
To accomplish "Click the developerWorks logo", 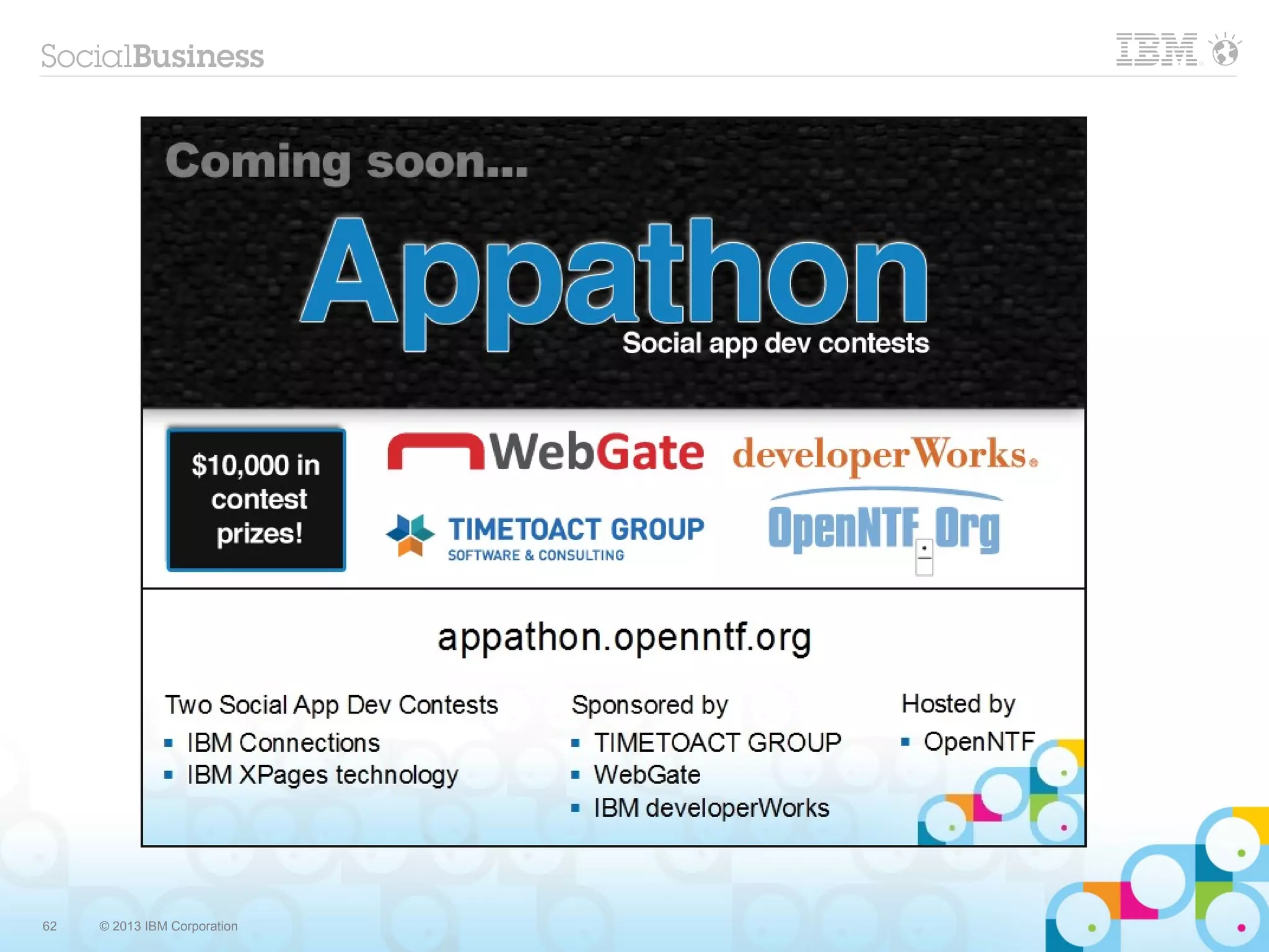I will coord(885,455).
